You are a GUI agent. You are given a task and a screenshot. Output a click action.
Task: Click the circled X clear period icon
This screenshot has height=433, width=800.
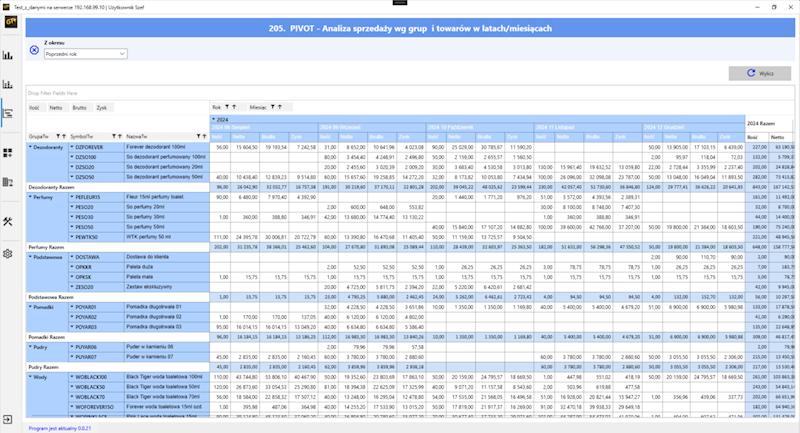tap(34, 50)
